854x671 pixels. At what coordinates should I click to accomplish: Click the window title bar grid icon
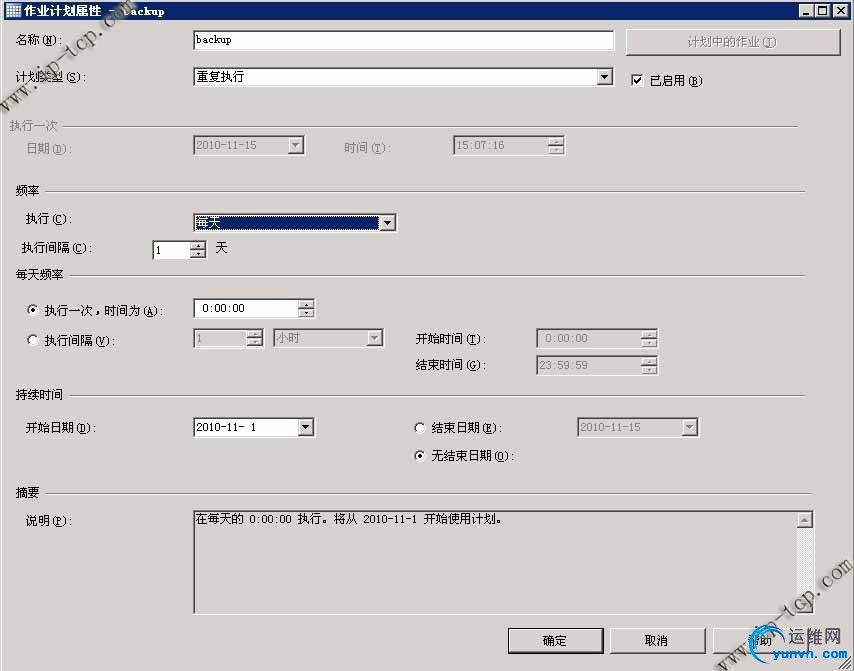pos(13,10)
